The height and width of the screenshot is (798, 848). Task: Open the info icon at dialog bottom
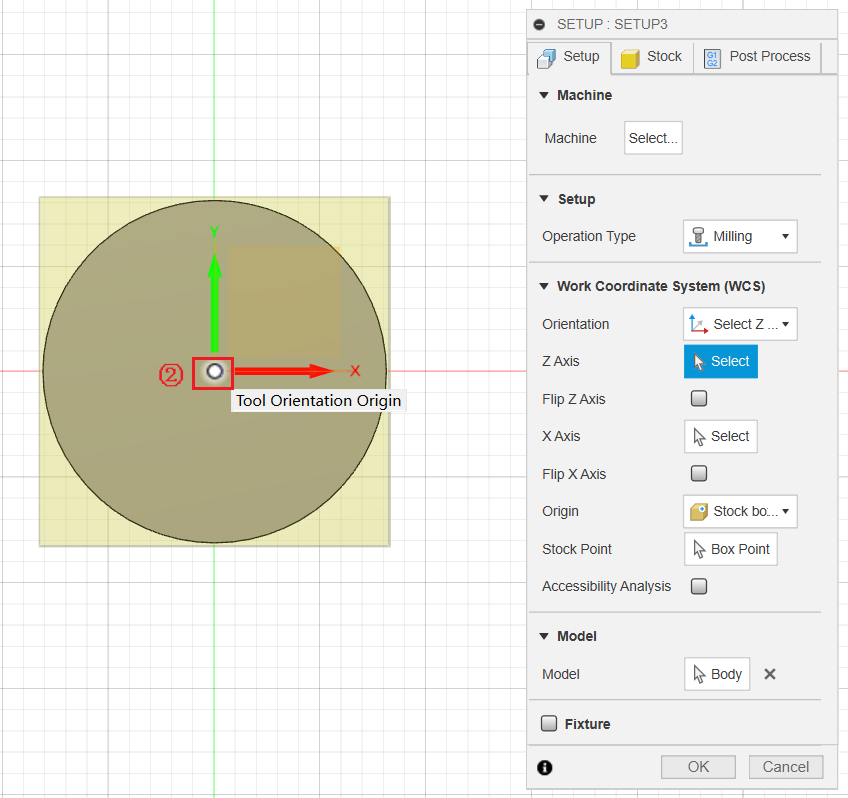545,768
